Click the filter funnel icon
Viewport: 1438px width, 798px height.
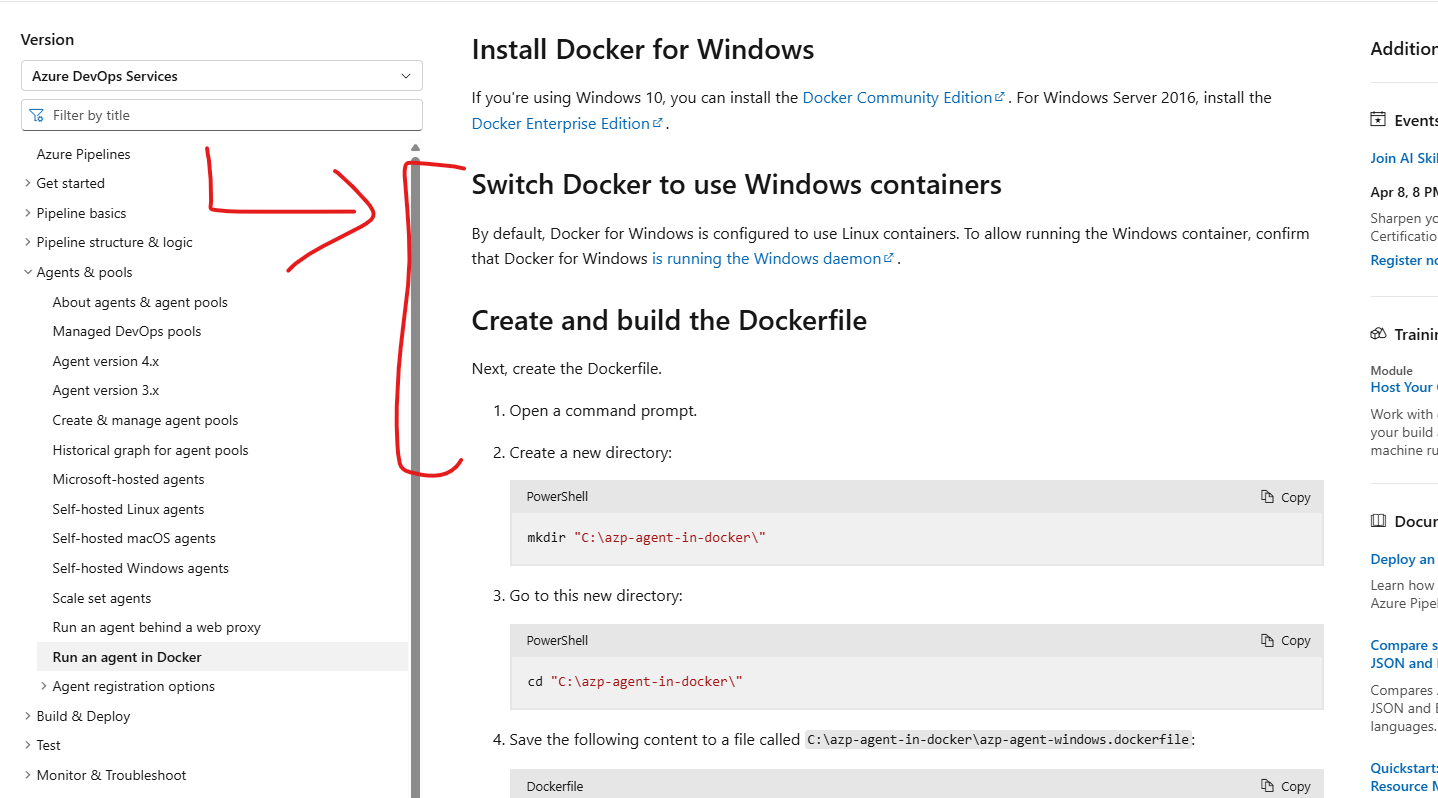click(x=37, y=115)
